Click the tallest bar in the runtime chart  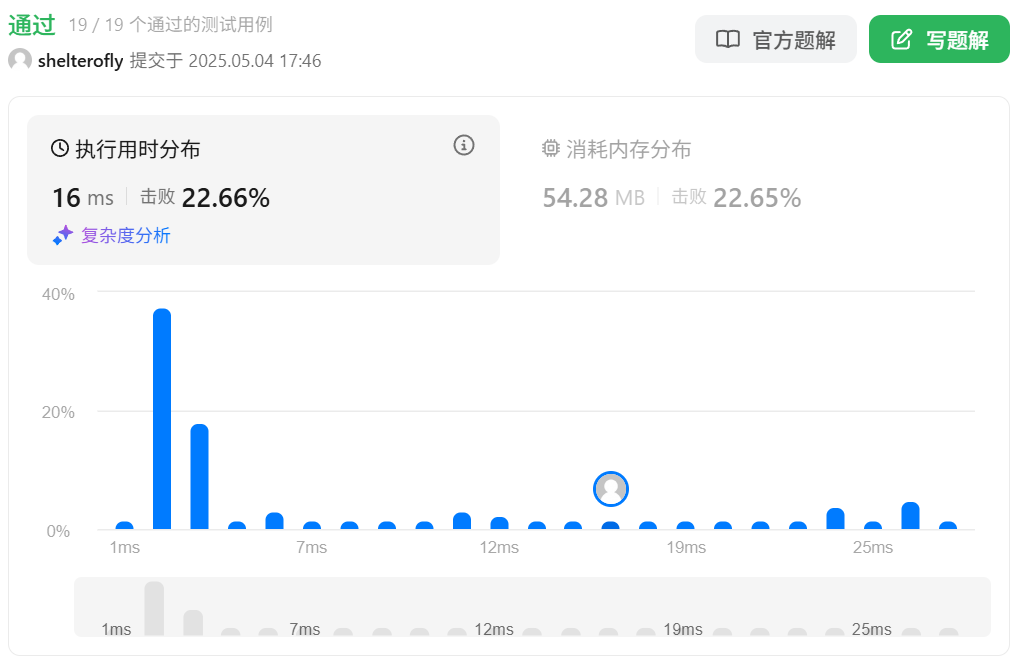pos(162,419)
